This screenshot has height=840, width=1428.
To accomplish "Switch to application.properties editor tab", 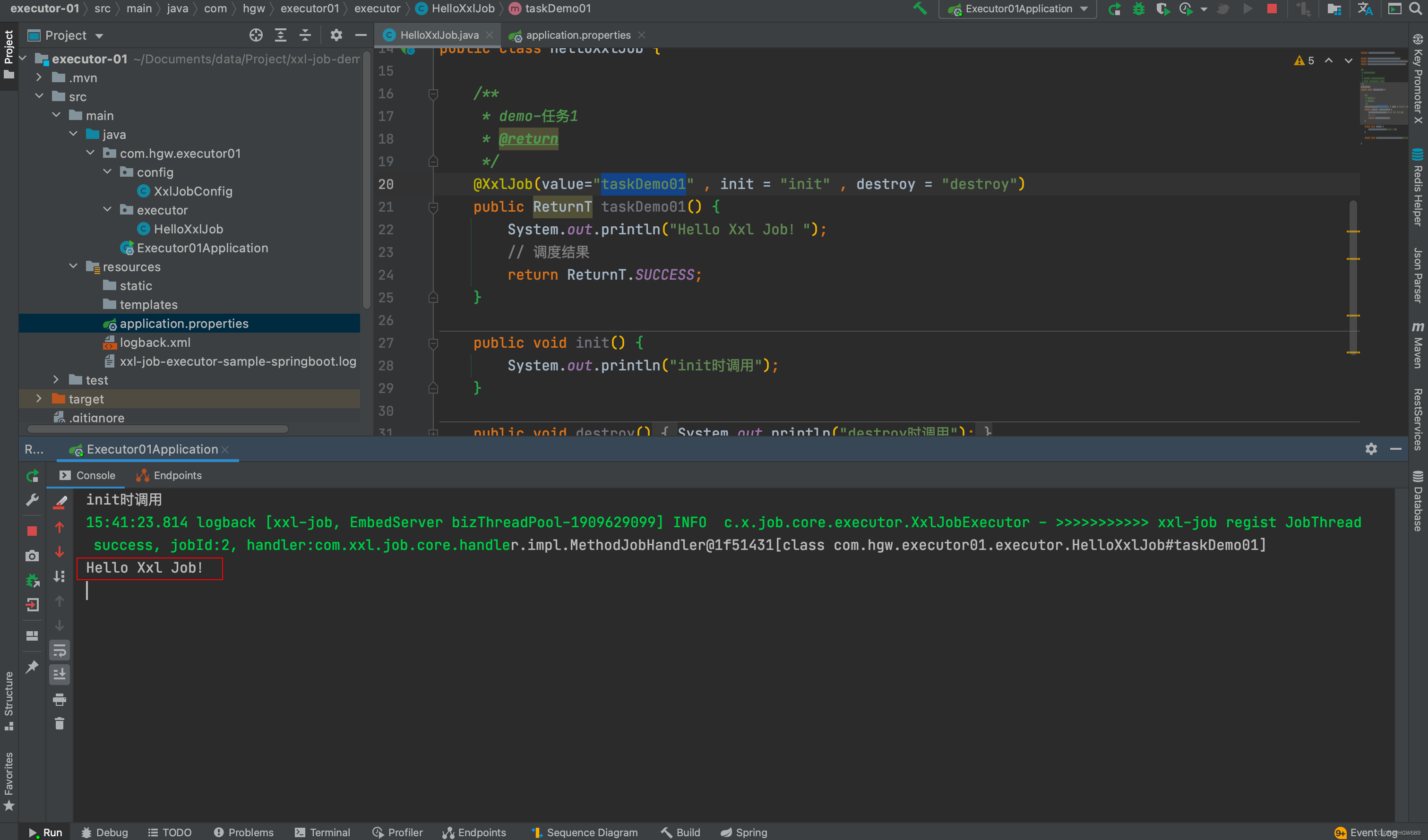I will 577,35.
